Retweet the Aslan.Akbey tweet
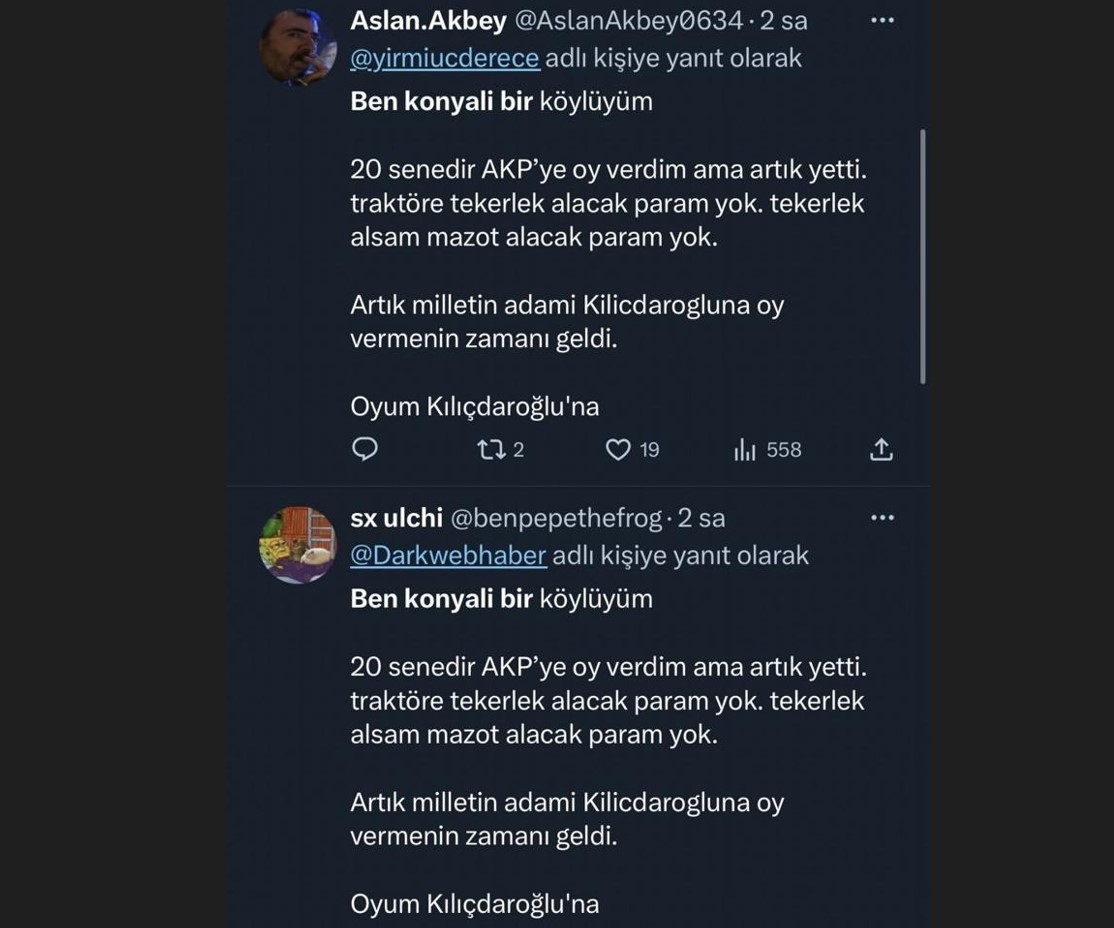Image resolution: width=1114 pixels, height=928 pixels. point(491,450)
